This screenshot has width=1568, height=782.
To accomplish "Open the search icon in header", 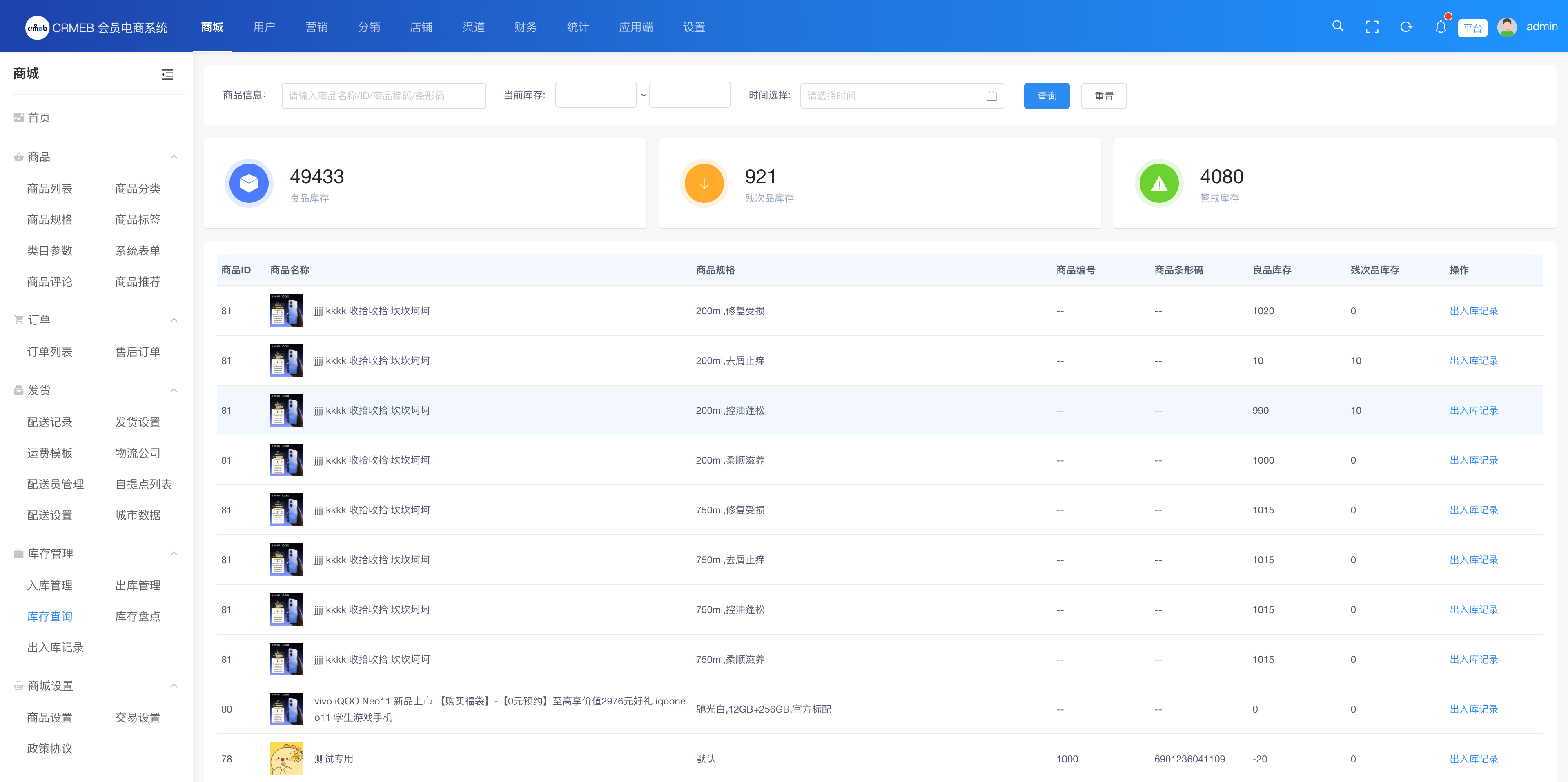I will pos(1337,26).
